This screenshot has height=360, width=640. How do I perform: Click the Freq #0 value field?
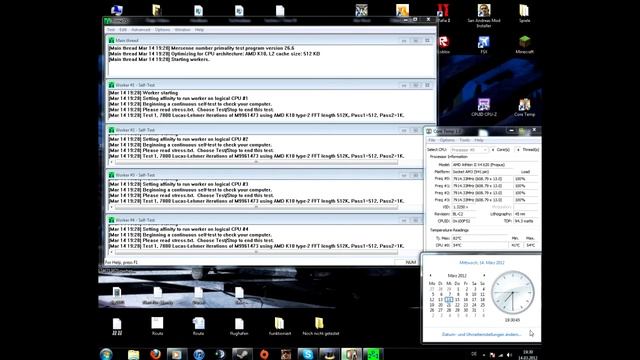(x=482, y=179)
